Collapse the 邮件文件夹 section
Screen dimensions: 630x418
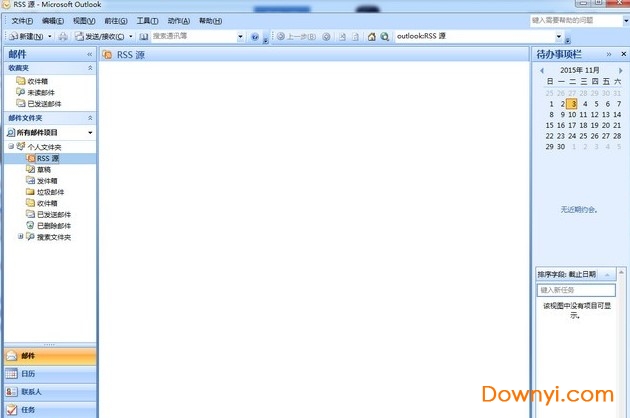tap(90, 118)
